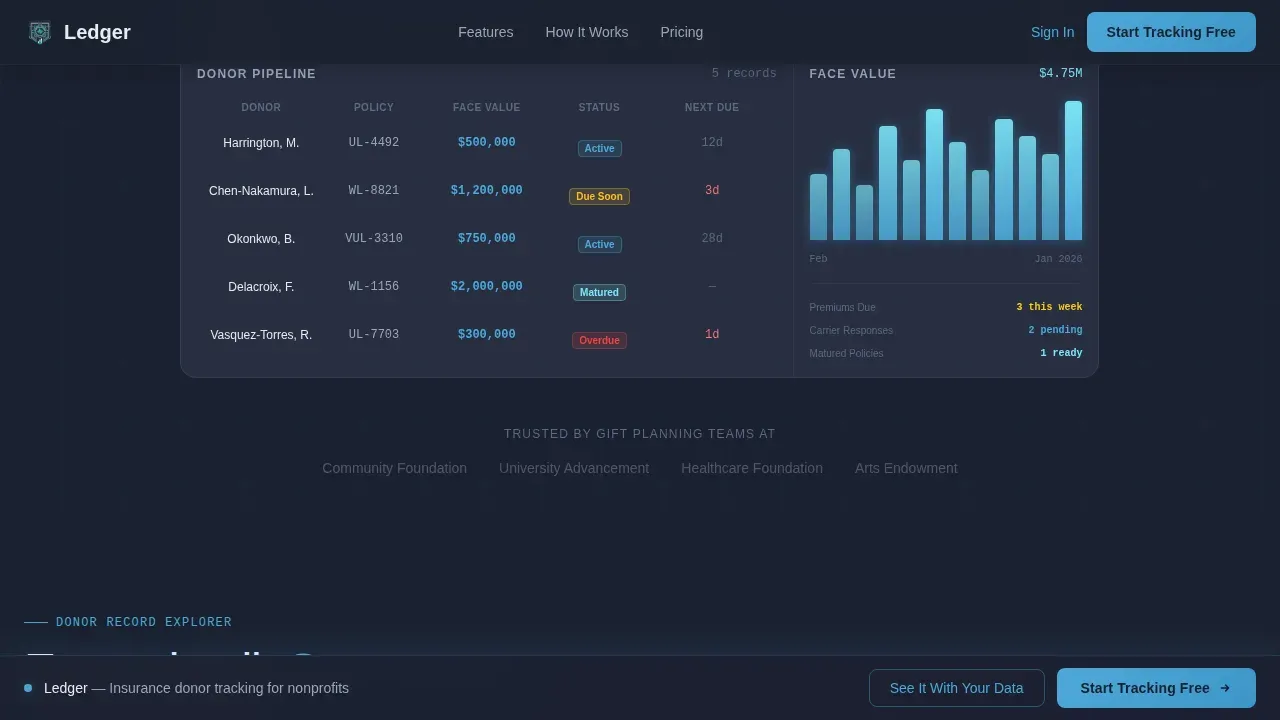Click the Jan 2026 chart axis label
The height and width of the screenshot is (720, 1280).
(1058, 259)
